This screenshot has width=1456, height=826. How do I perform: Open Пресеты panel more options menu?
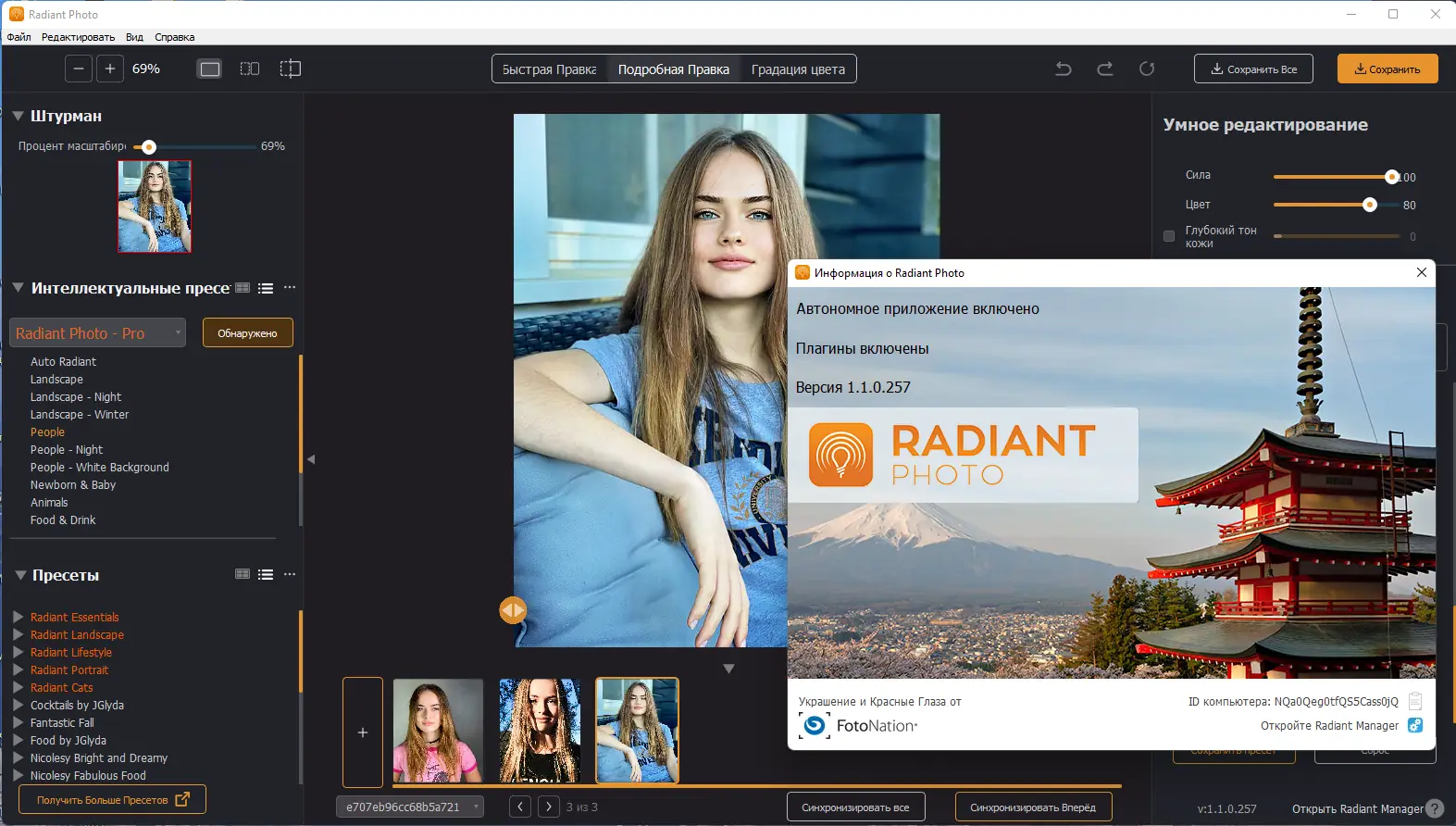pos(290,574)
